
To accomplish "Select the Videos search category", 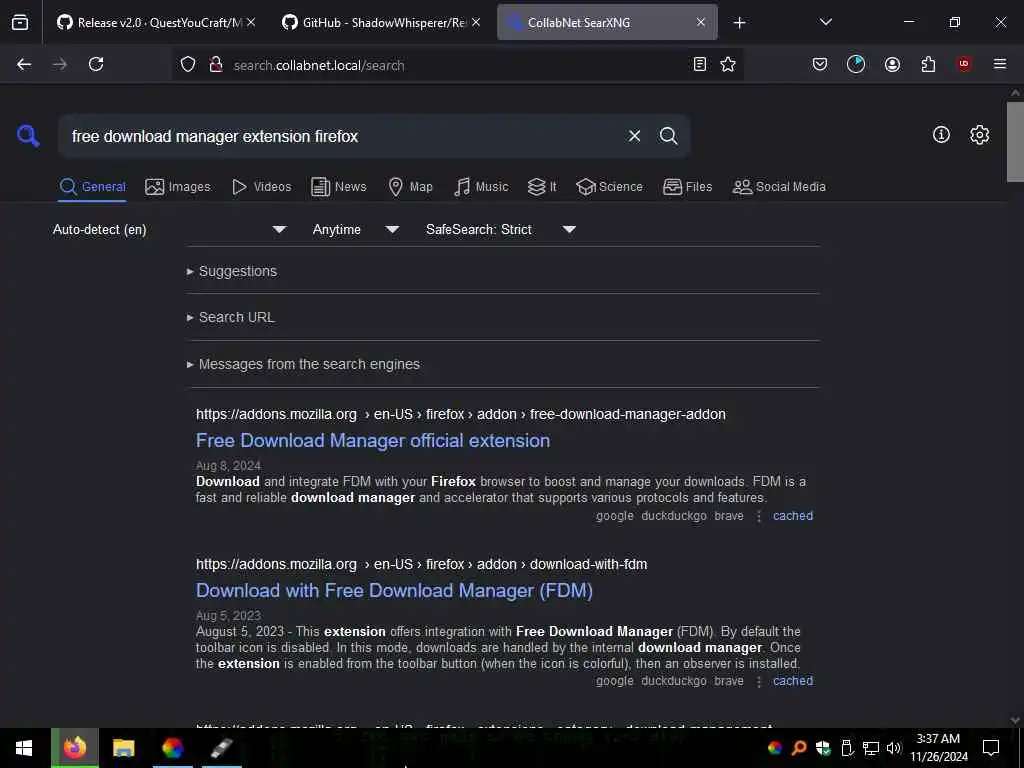I will (x=261, y=187).
